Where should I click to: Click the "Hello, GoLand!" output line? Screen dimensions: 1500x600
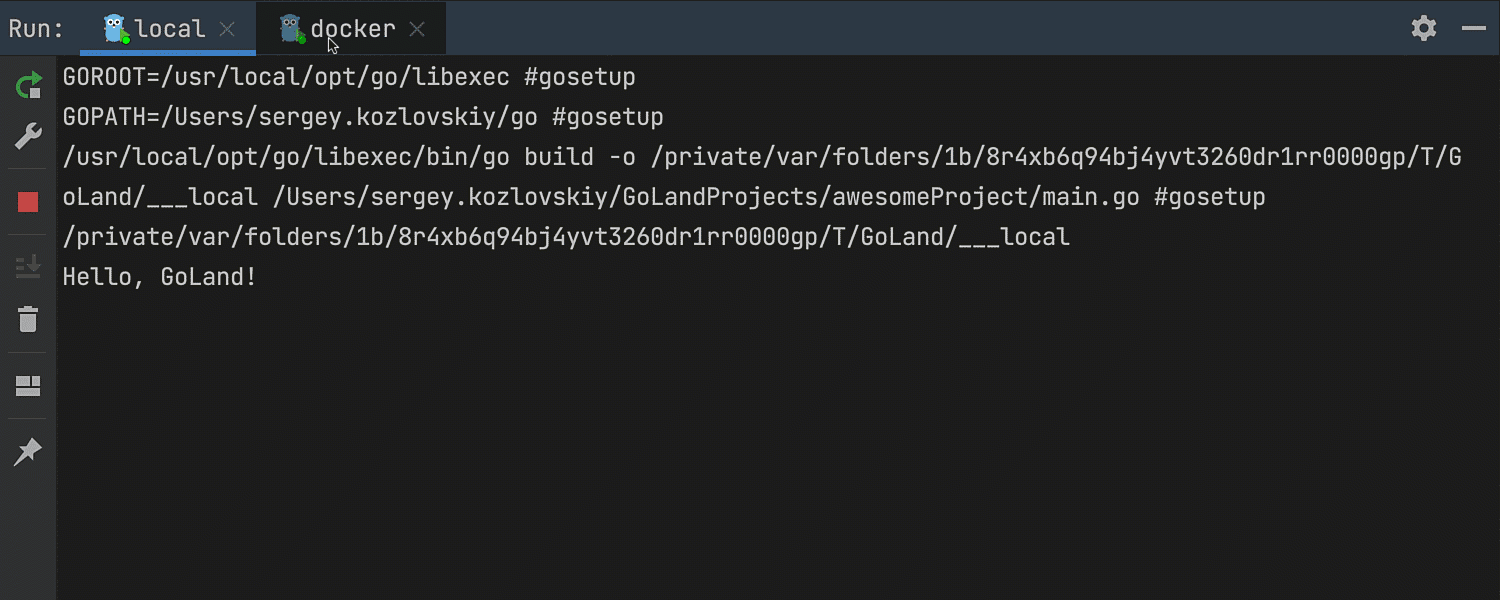point(160,277)
